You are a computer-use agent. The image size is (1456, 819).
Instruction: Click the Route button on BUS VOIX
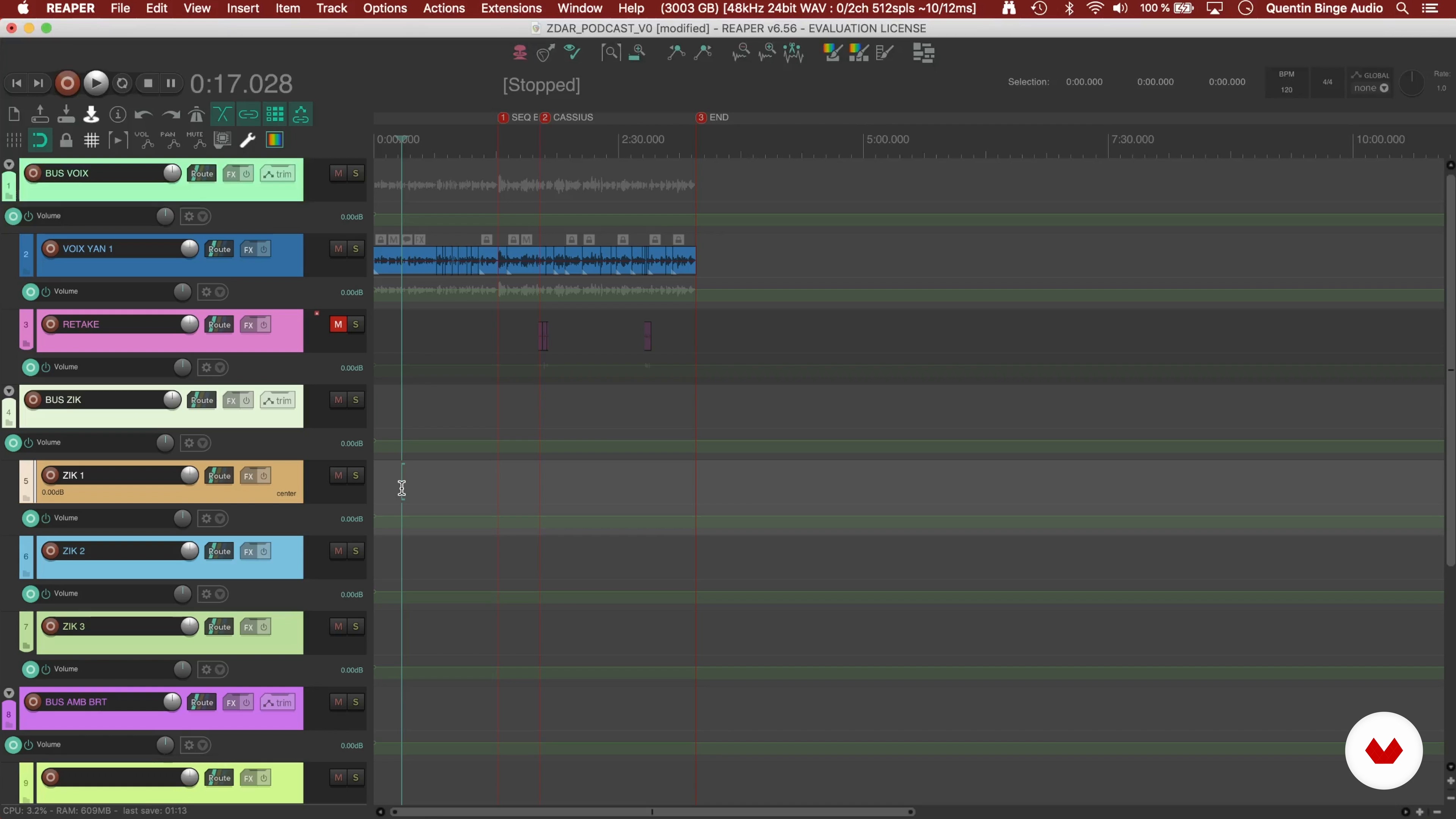[x=202, y=174]
